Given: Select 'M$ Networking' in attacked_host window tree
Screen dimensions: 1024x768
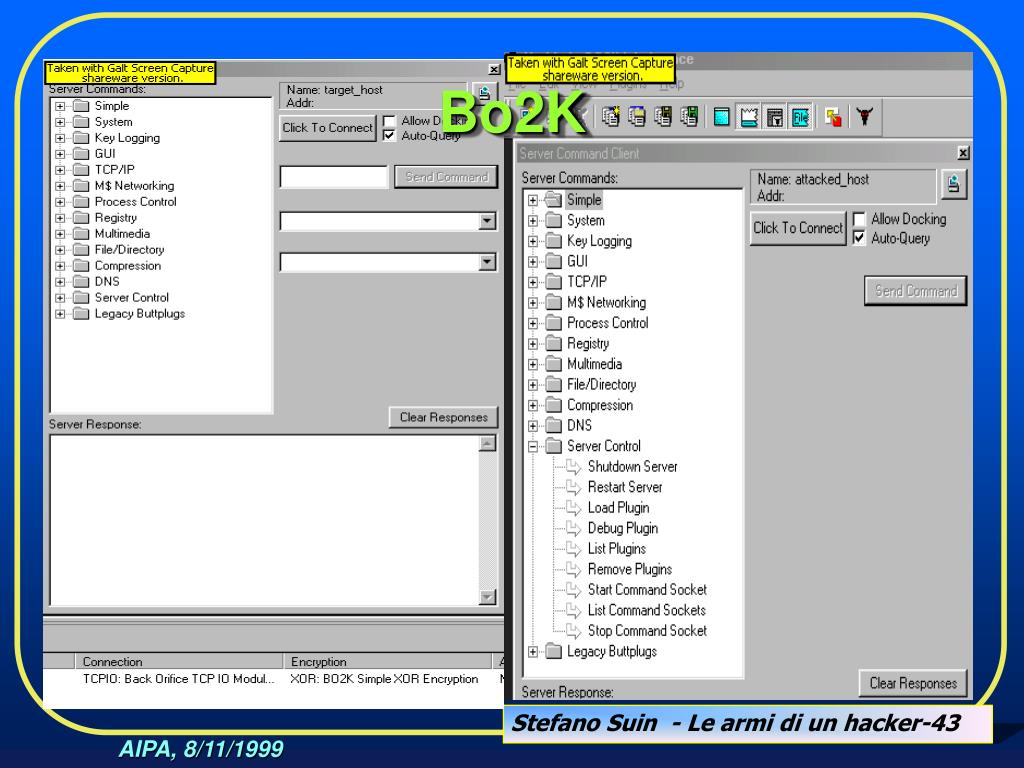Looking at the screenshot, I should (606, 302).
